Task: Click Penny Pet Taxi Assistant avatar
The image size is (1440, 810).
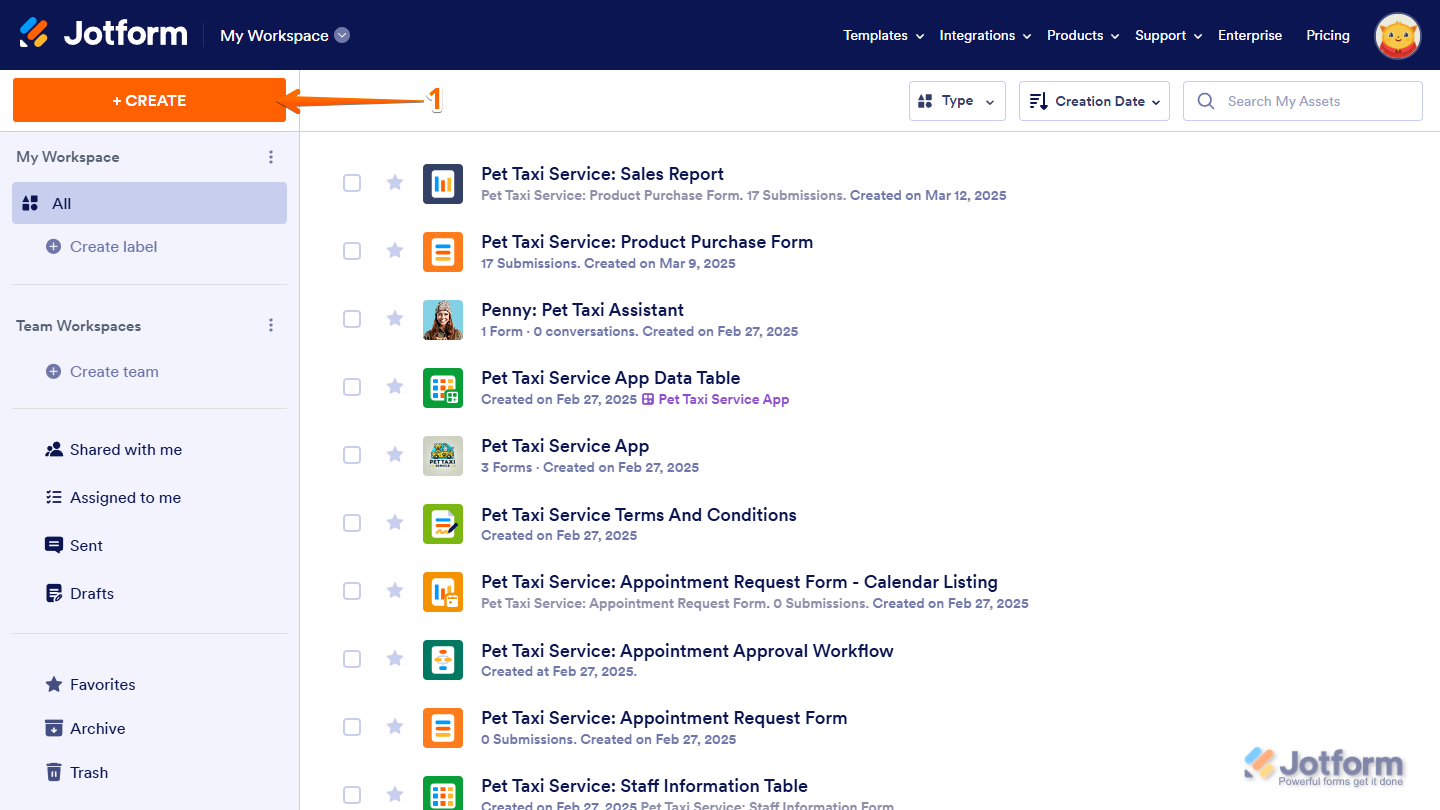Action: point(443,320)
